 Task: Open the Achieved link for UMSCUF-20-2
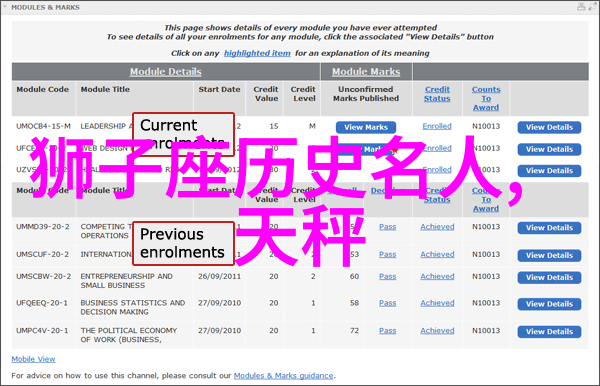(x=437, y=254)
